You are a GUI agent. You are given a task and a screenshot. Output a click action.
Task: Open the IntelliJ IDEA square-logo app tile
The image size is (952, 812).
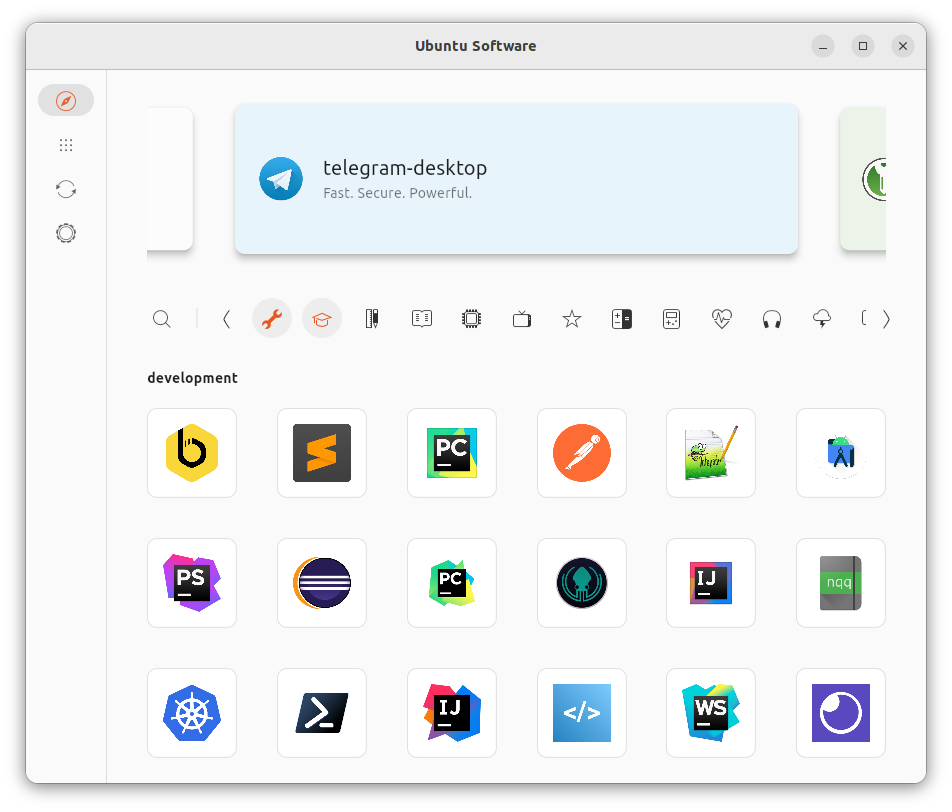(711, 583)
